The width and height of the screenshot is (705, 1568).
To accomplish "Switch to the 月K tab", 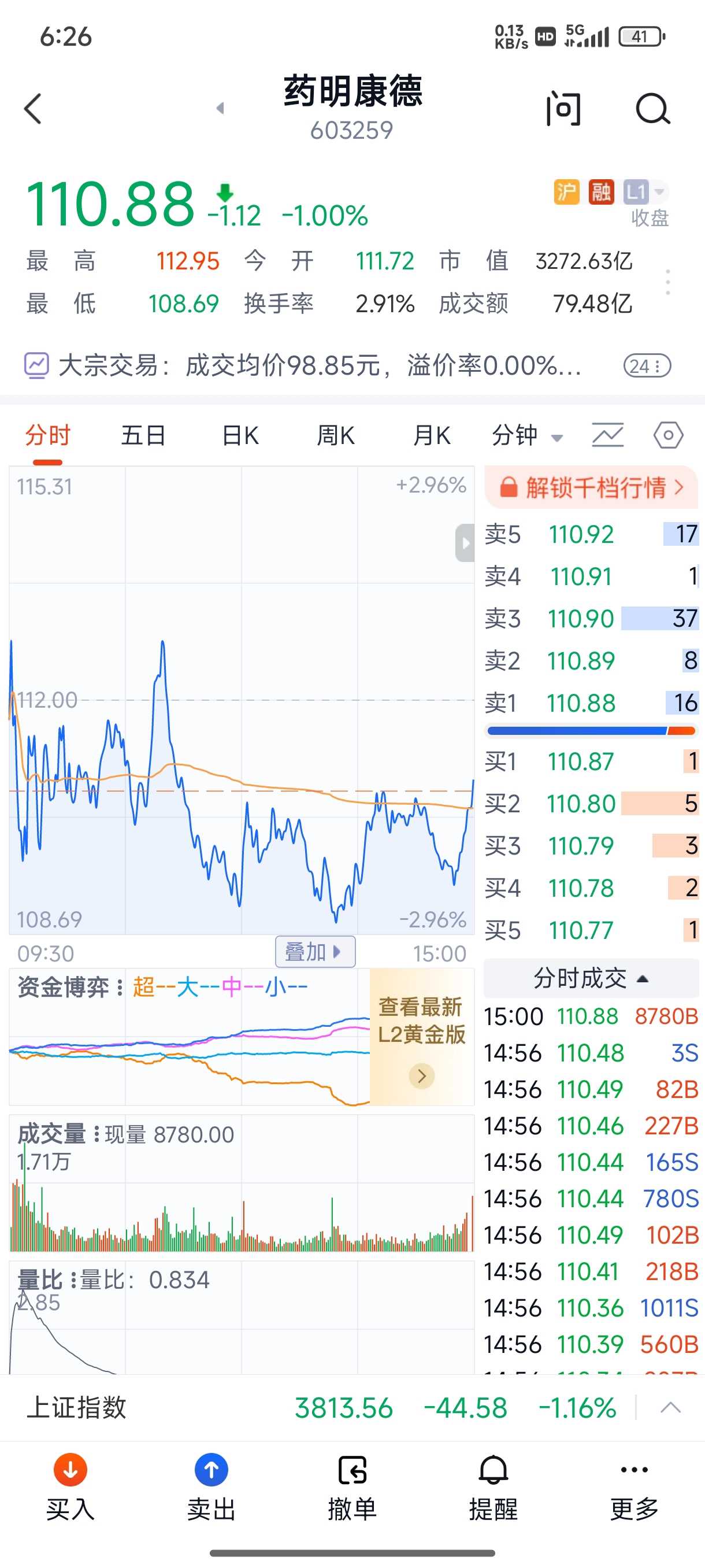I will 431,436.
